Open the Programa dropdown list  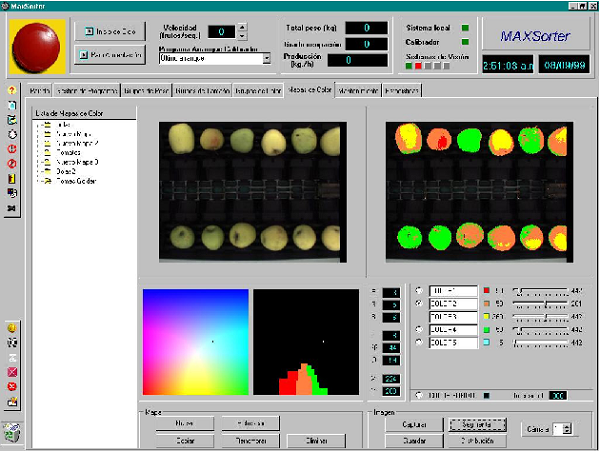[x=267, y=59]
